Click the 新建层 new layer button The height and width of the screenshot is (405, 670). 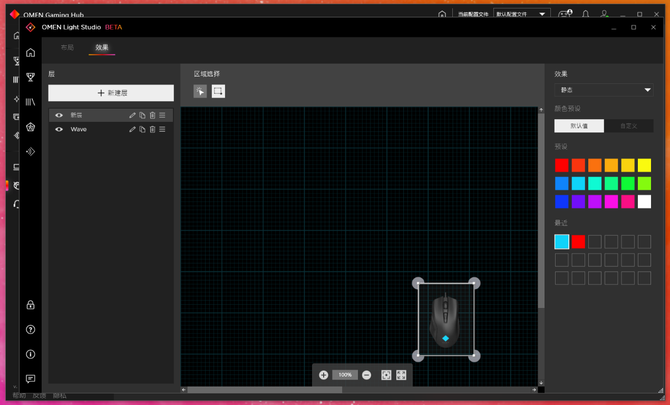[x=111, y=93]
